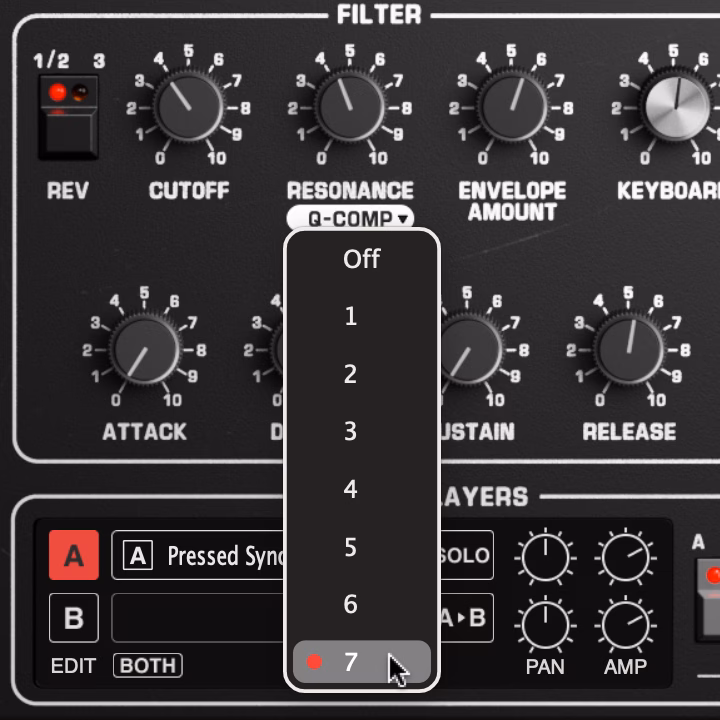Image resolution: width=720 pixels, height=720 pixels.
Task: Toggle the filter REV 1/2 3 switch
Action: click(x=68, y=118)
